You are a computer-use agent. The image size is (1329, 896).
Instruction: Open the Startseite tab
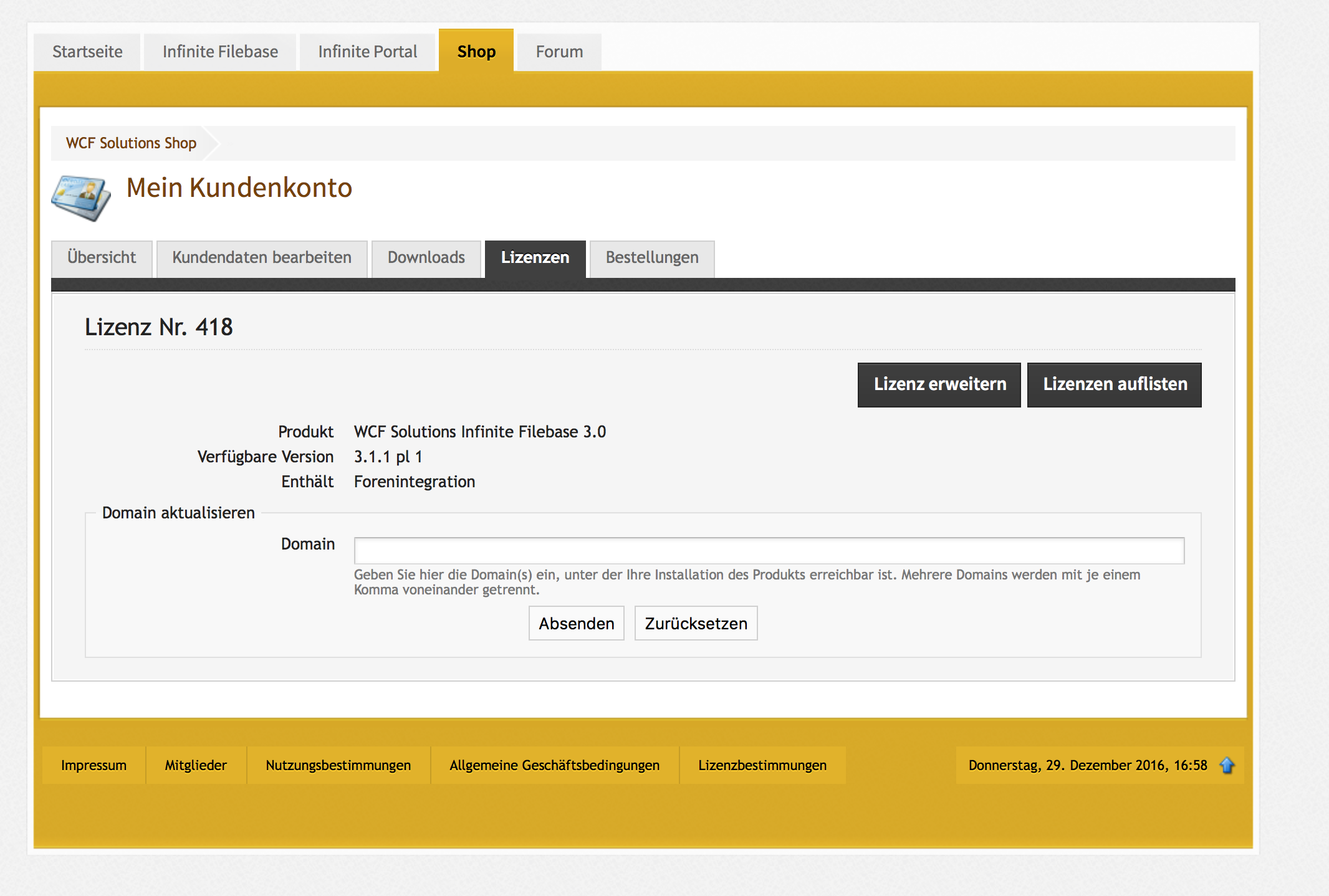(x=87, y=52)
